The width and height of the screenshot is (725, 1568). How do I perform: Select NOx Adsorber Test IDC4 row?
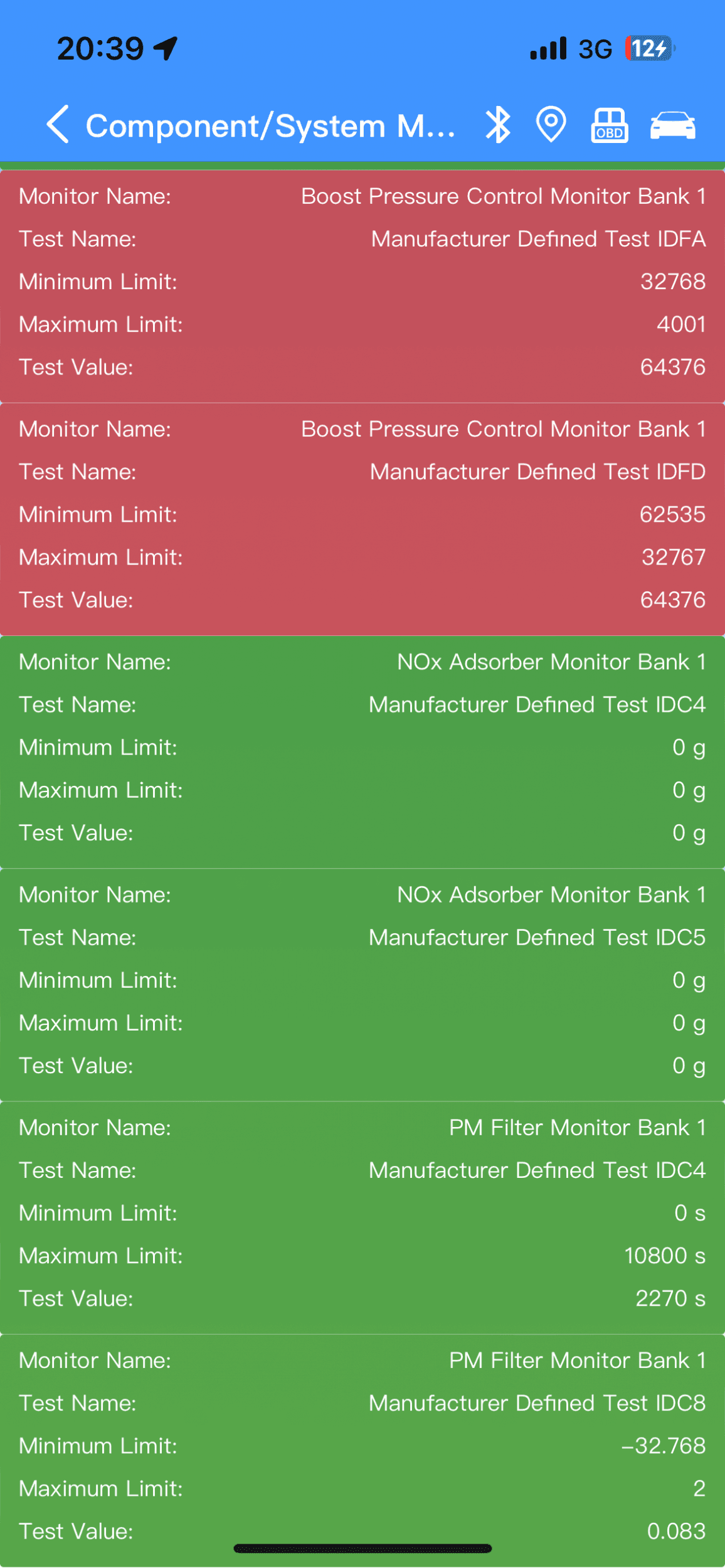(362, 704)
